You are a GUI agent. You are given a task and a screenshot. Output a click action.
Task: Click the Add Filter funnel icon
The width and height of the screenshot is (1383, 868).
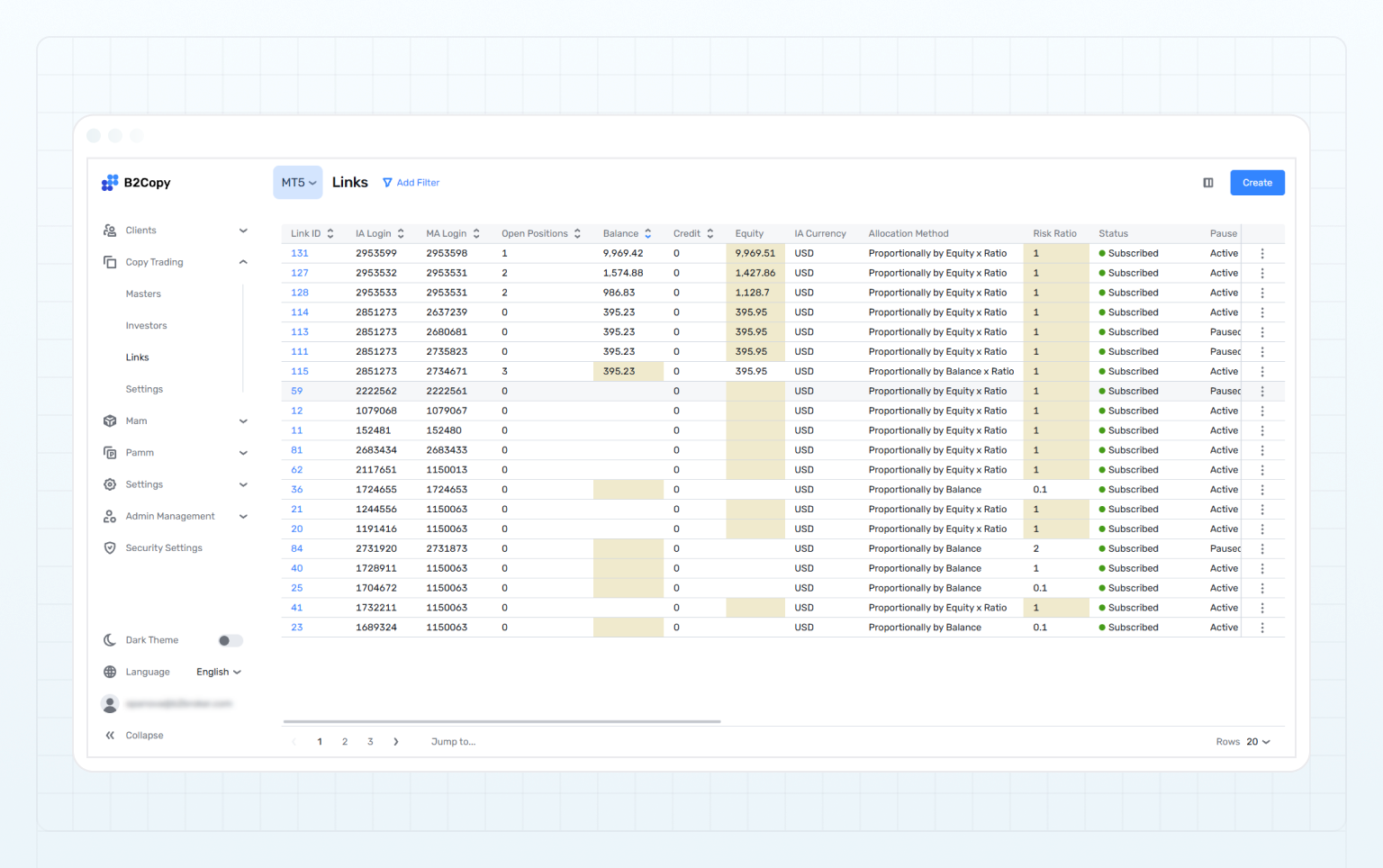click(387, 183)
